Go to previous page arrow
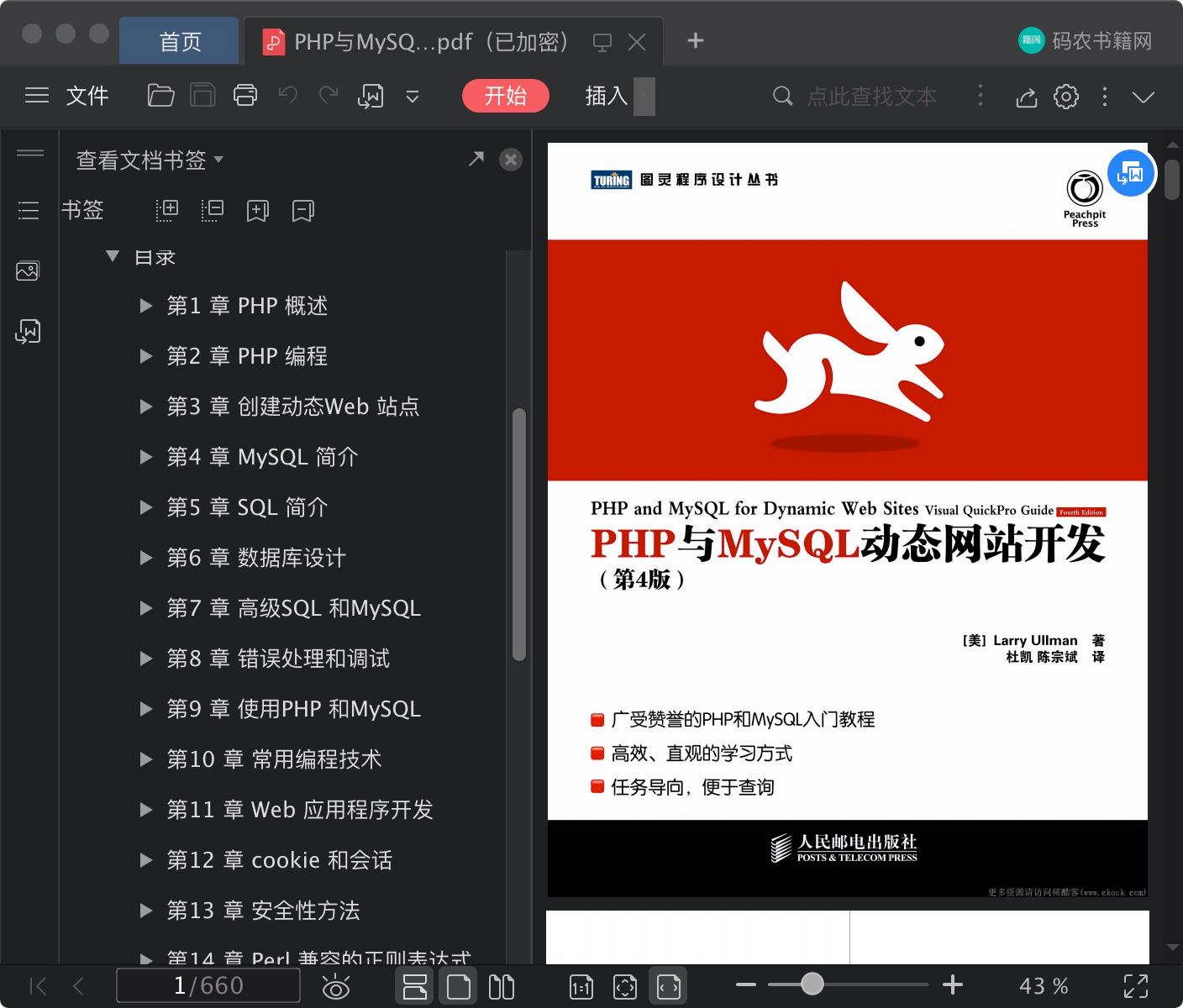The image size is (1183, 1008). coord(78,986)
